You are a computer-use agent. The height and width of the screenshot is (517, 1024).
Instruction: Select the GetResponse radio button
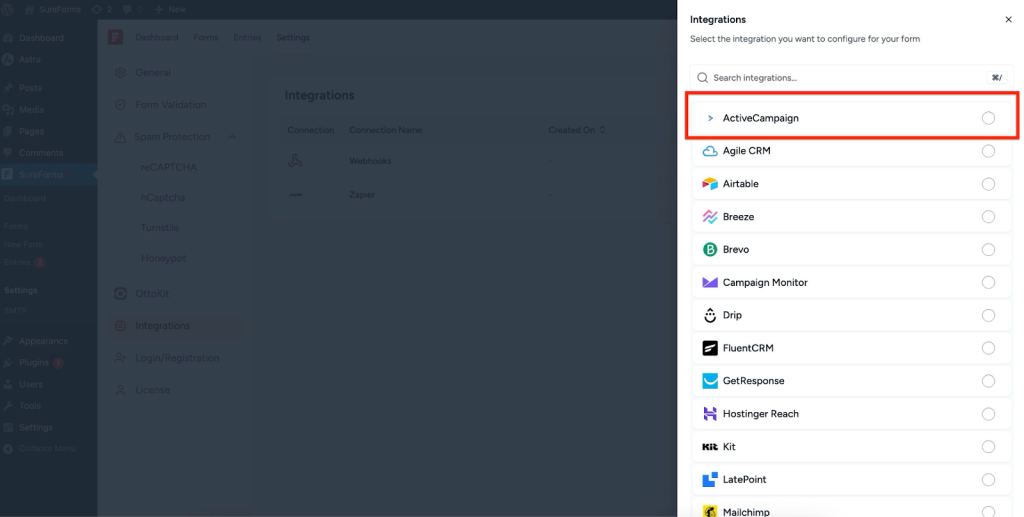pos(988,381)
